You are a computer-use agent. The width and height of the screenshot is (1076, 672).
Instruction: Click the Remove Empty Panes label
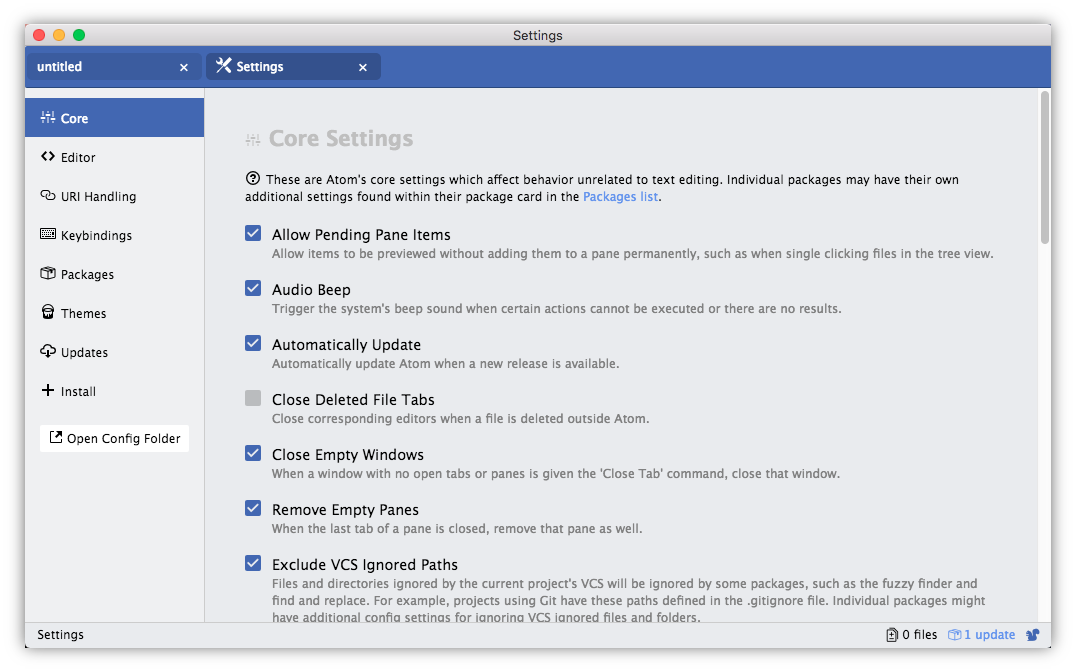tap(345, 509)
